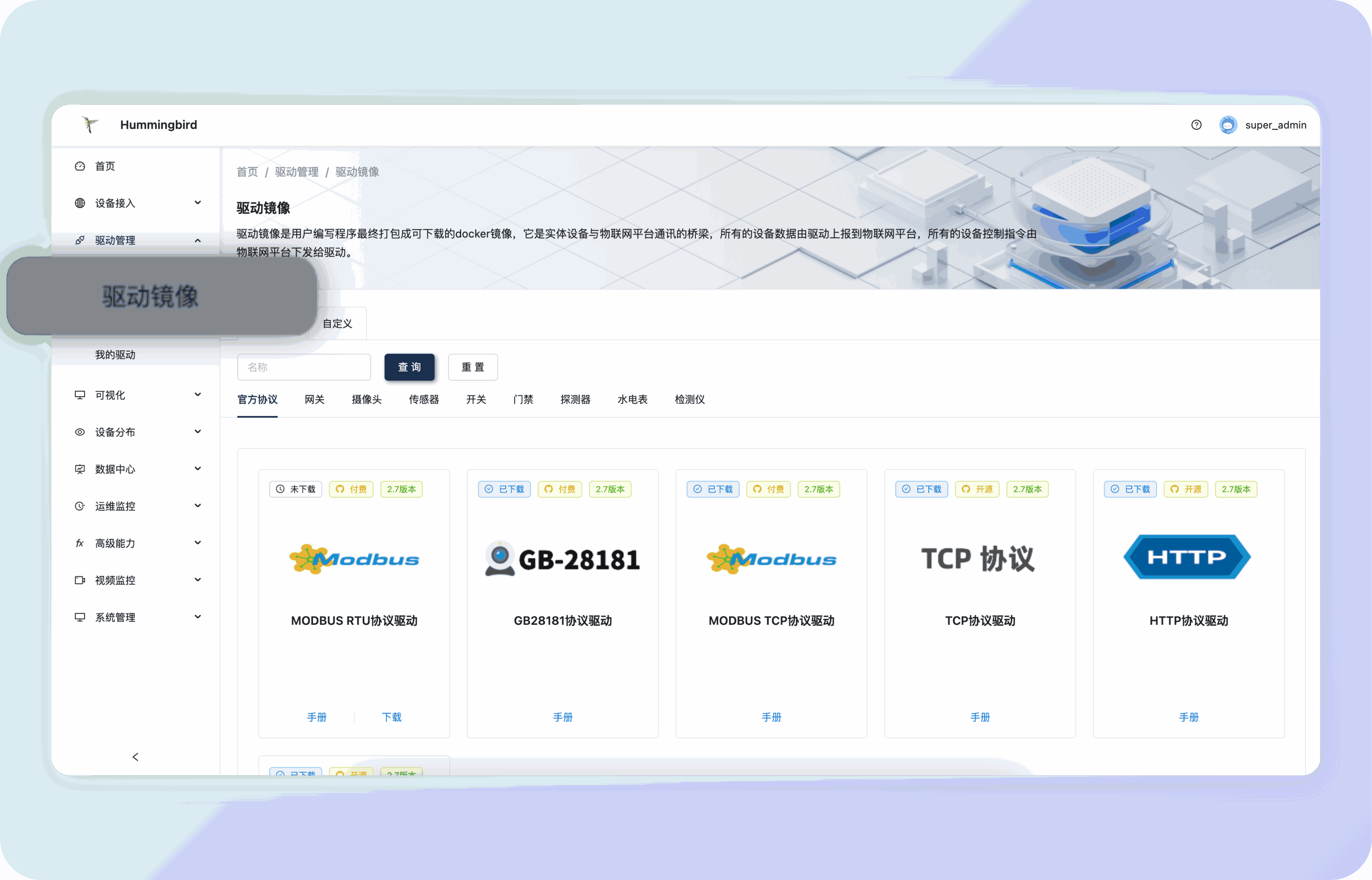Expand the 数据中心 menu chevron

198,469
